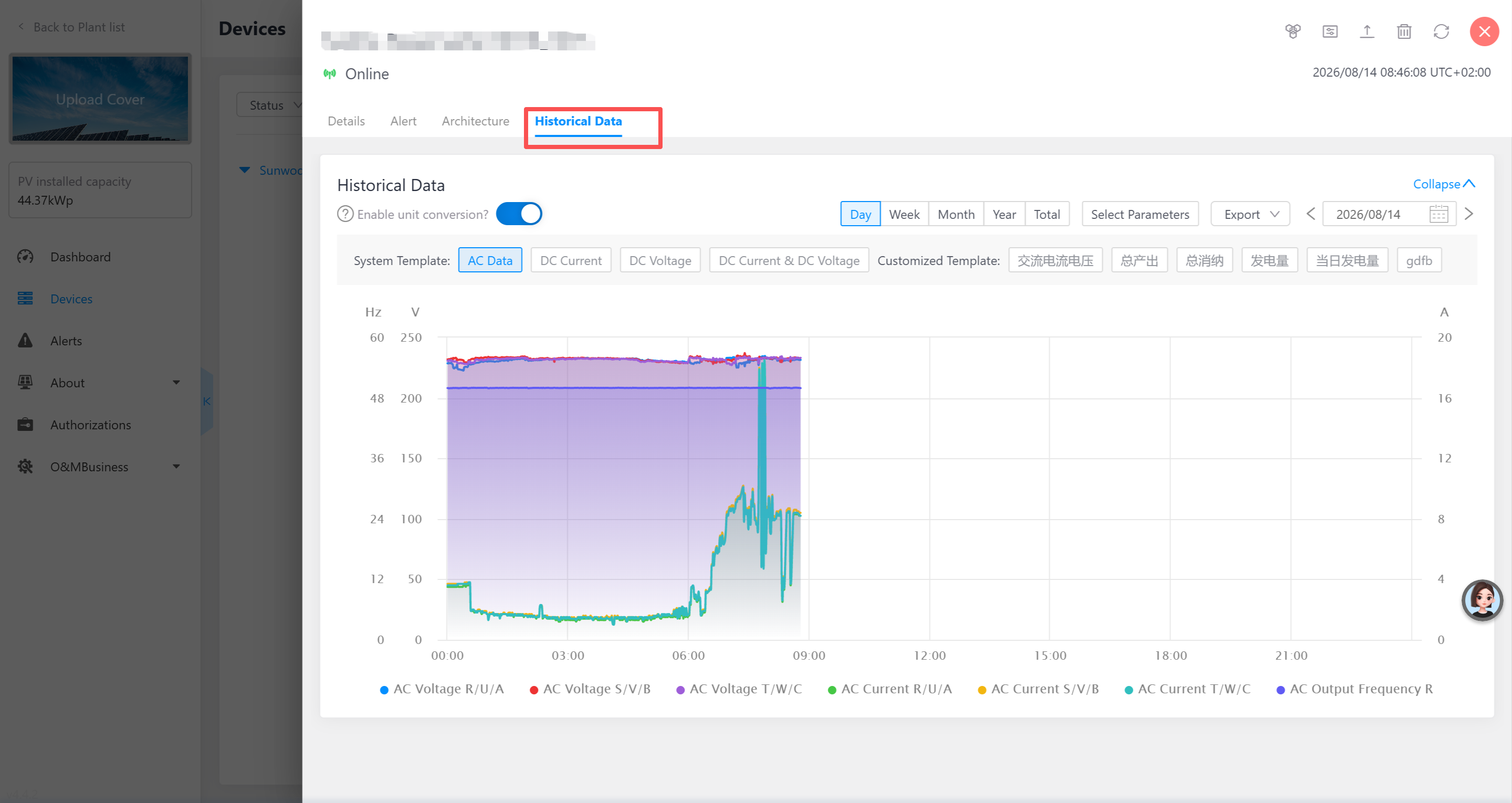Click the Online status signal icon
1512x803 pixels.
tap(330, 73)
